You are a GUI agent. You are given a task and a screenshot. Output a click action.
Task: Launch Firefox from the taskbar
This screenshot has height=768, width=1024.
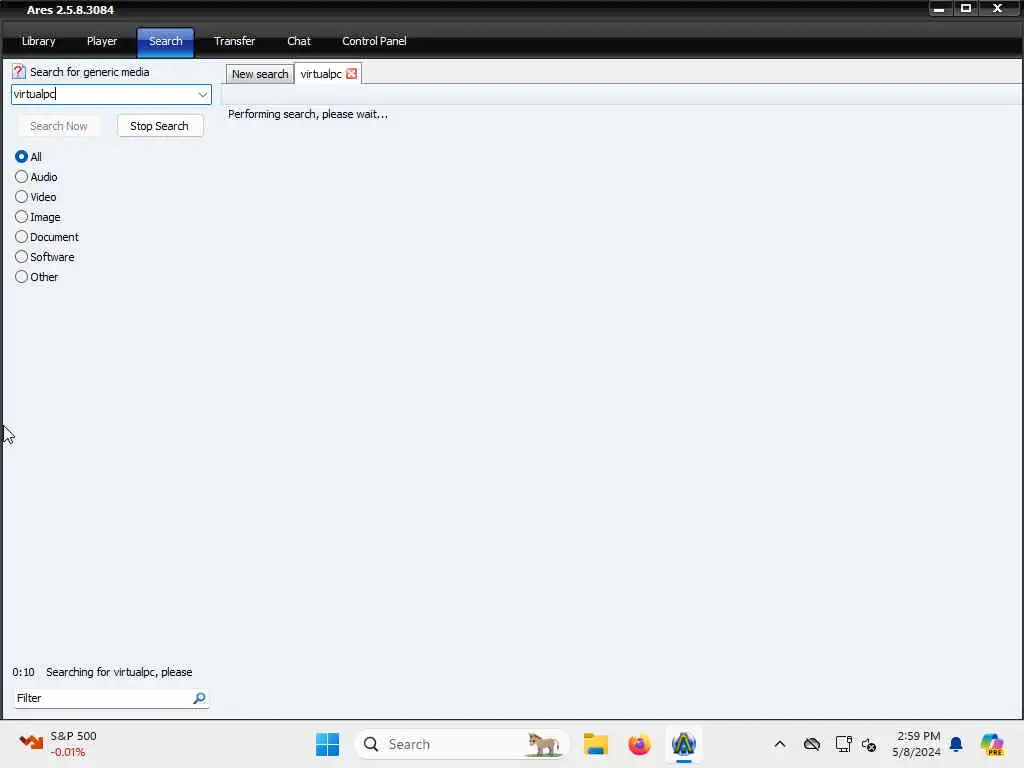[x=639, y=744]
